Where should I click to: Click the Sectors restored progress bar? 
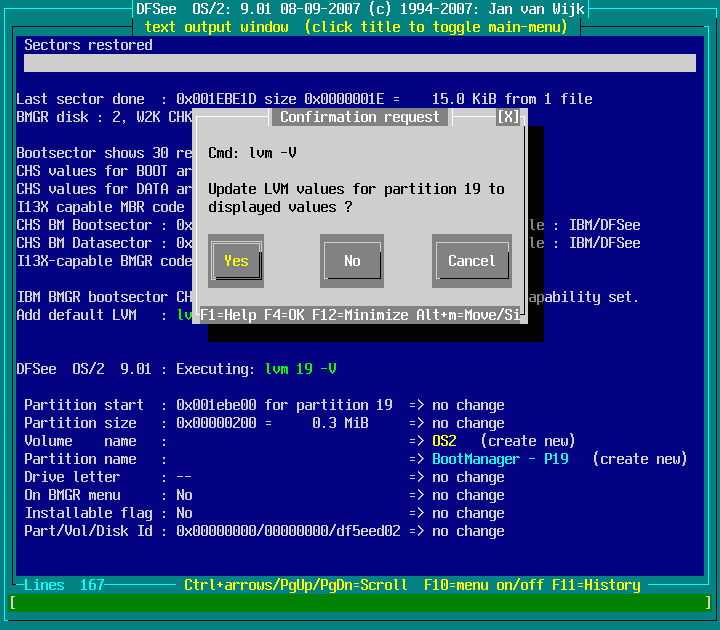360,63
